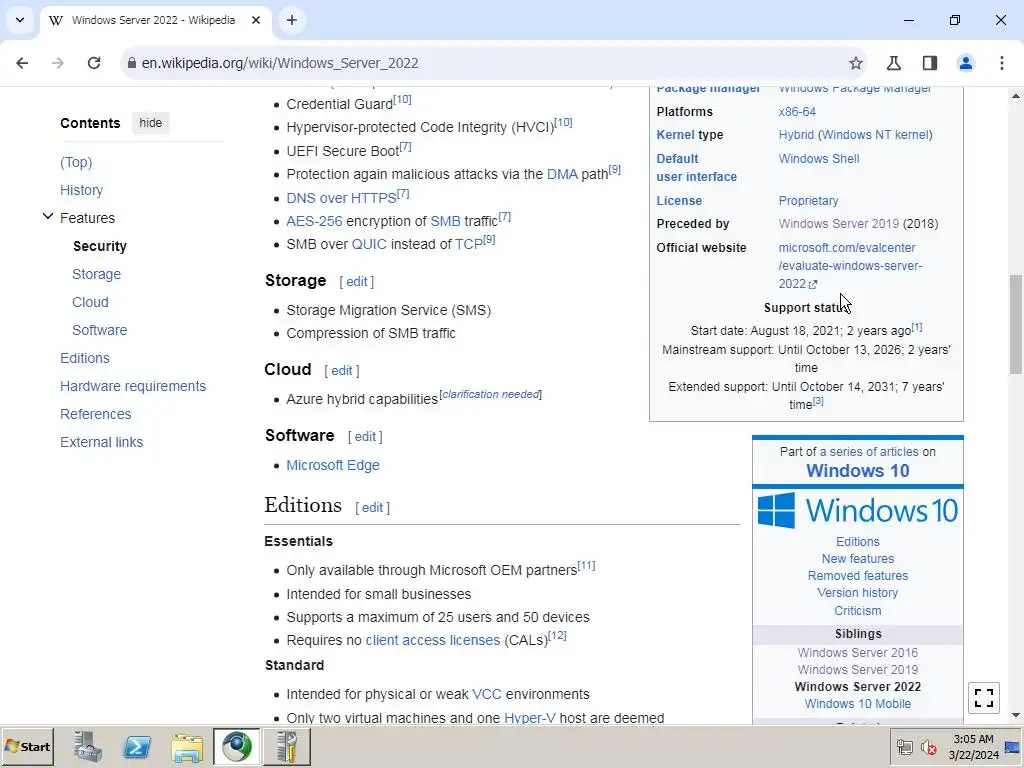The image size is (1024, 768).
Task: Edit the Cloud section
Action: [342, 370]
